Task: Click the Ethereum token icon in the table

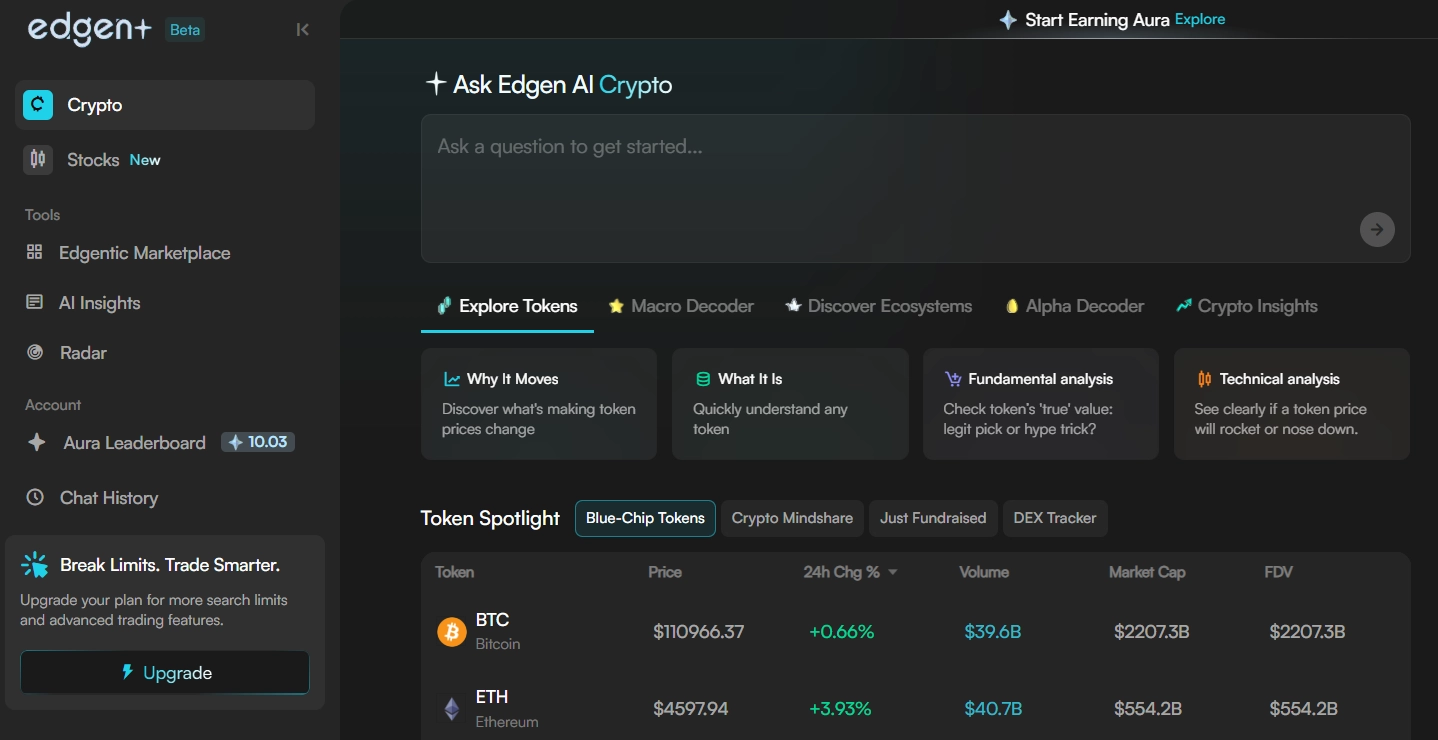Action: (x=451, y=708)
